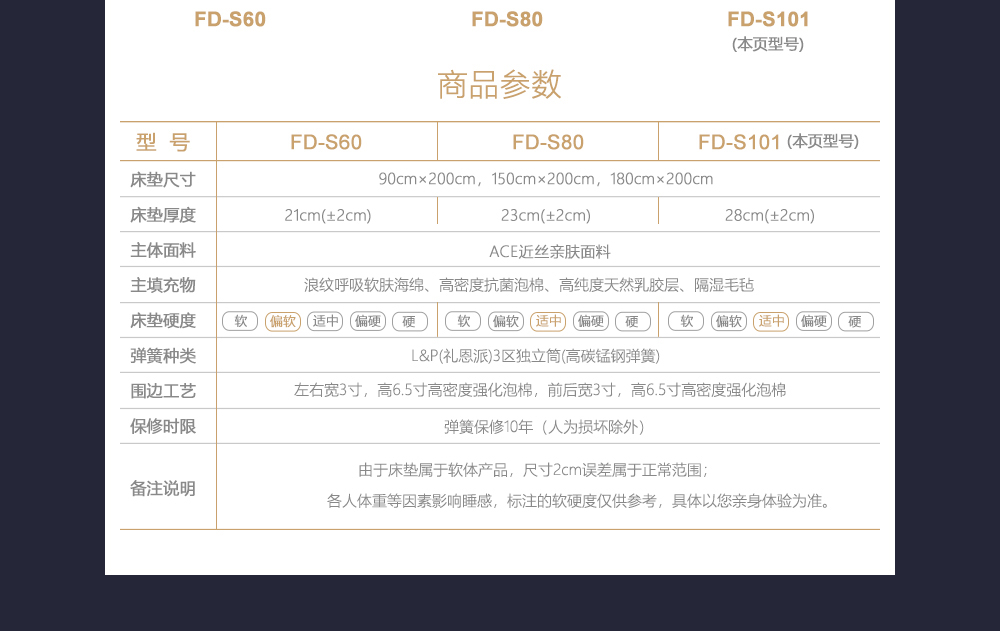
Task: Click the 28cm(±2cm) thickness value
Action: (x=770, y=216)
